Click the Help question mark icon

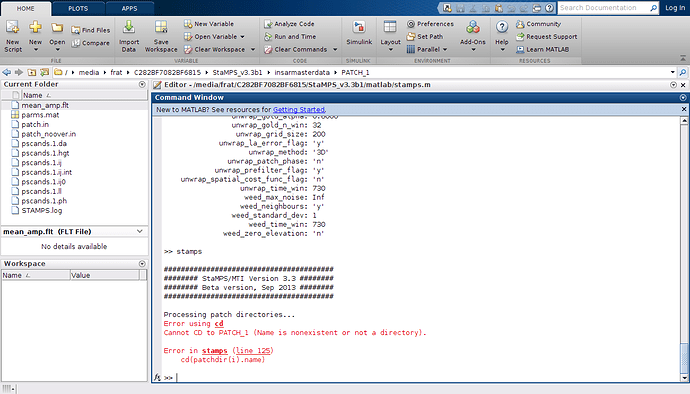[502, 27]
